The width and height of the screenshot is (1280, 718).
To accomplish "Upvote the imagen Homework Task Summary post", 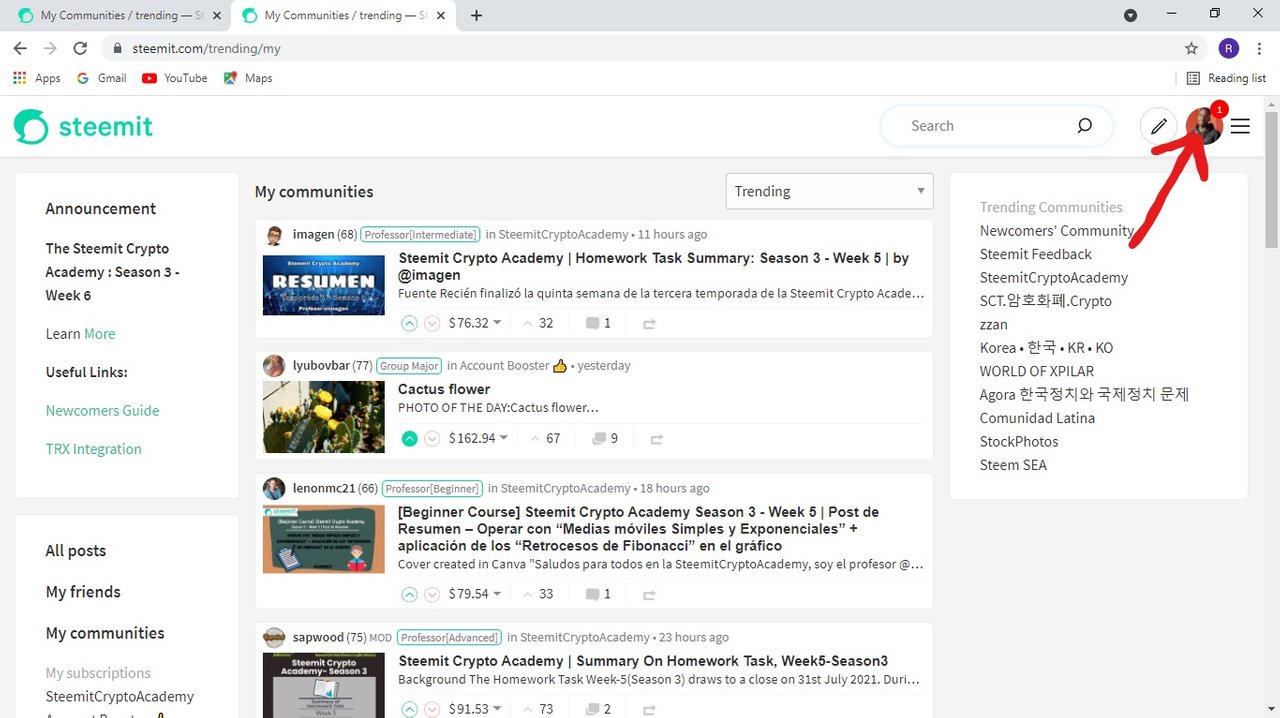I will point(409,323).
